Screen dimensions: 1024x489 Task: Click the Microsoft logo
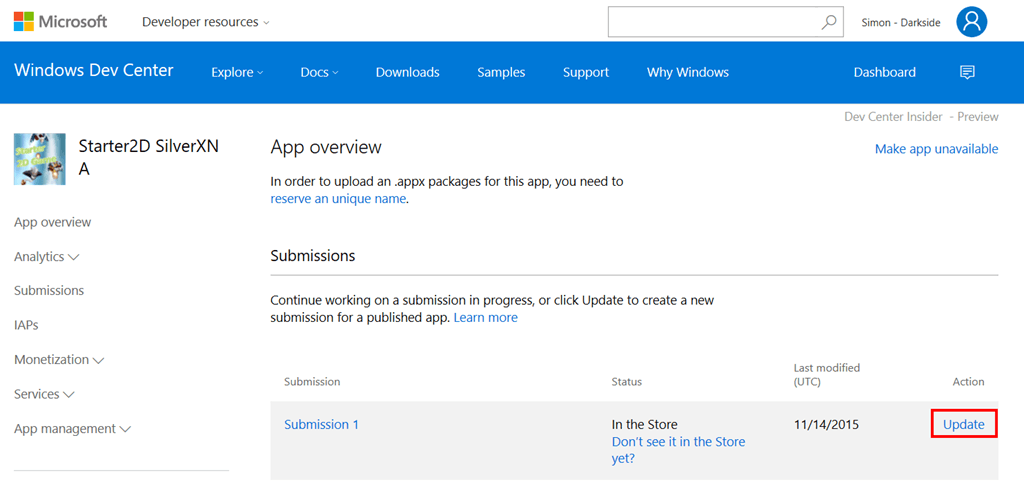(60, 21)
